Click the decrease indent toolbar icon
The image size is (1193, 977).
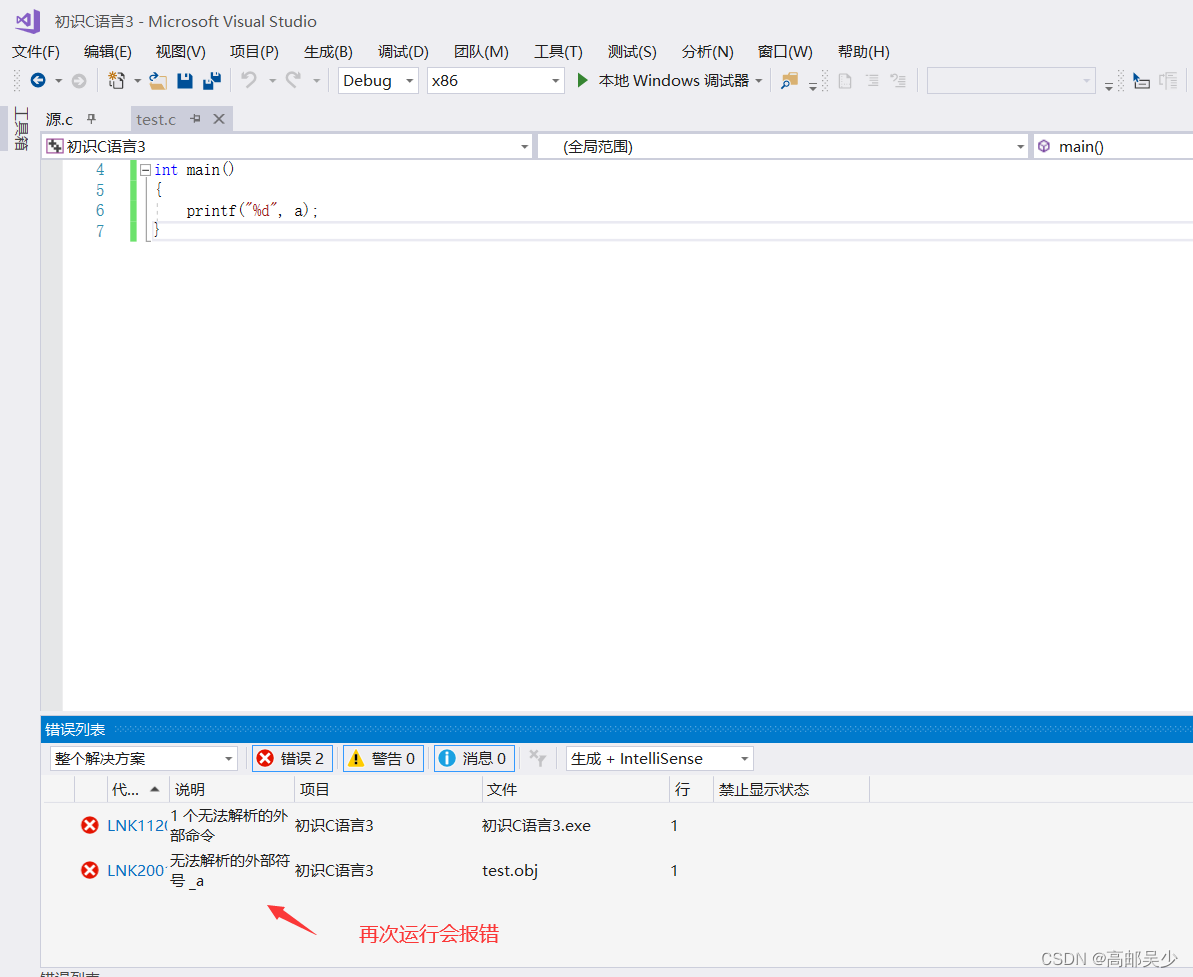coord(872,80)
